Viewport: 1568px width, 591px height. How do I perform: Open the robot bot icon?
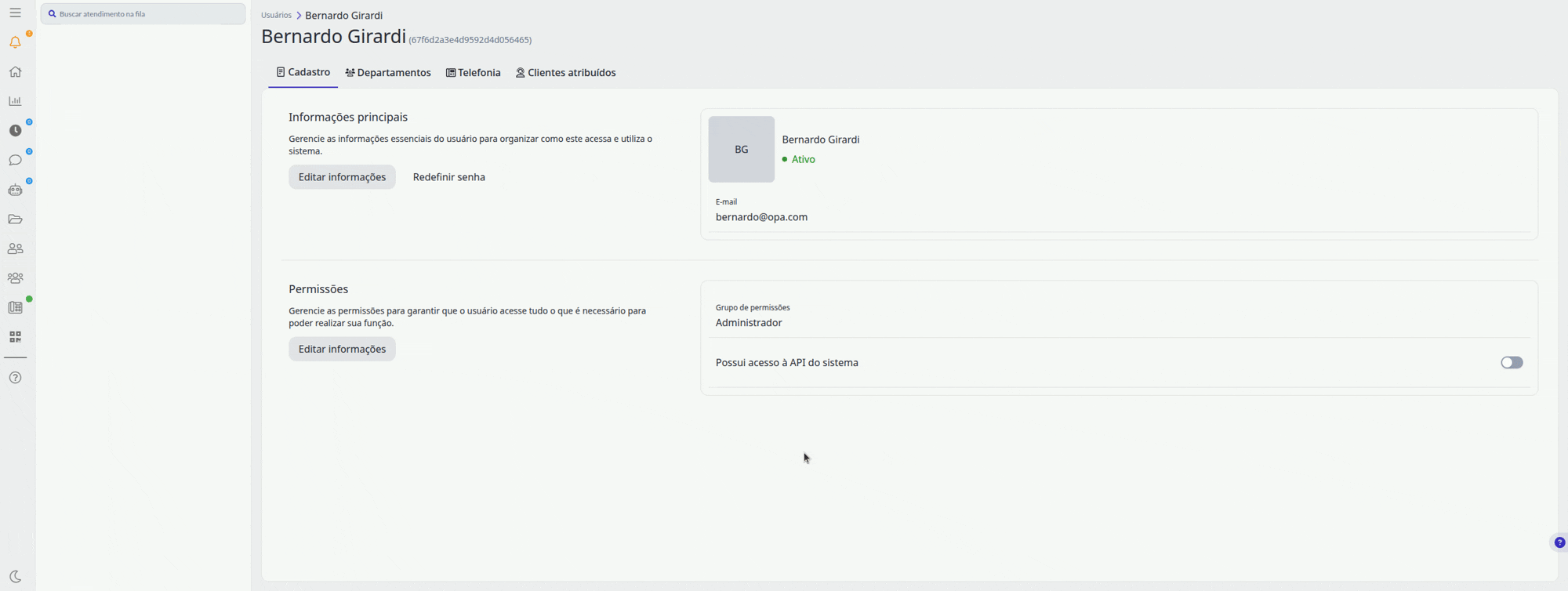15,190
